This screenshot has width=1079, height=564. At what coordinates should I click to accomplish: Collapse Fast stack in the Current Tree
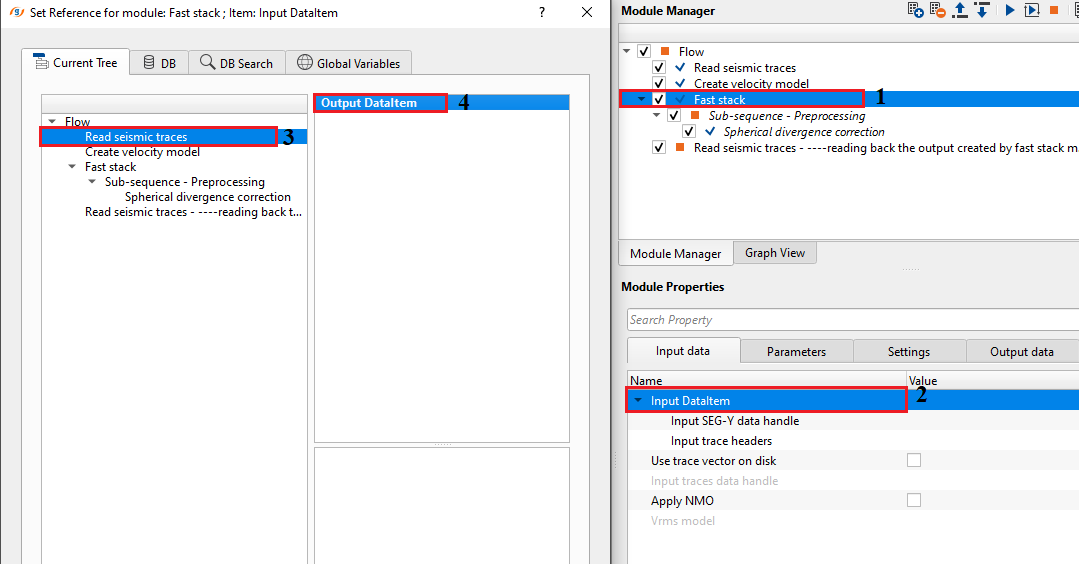pyautogui.click(x=72, y=167)
